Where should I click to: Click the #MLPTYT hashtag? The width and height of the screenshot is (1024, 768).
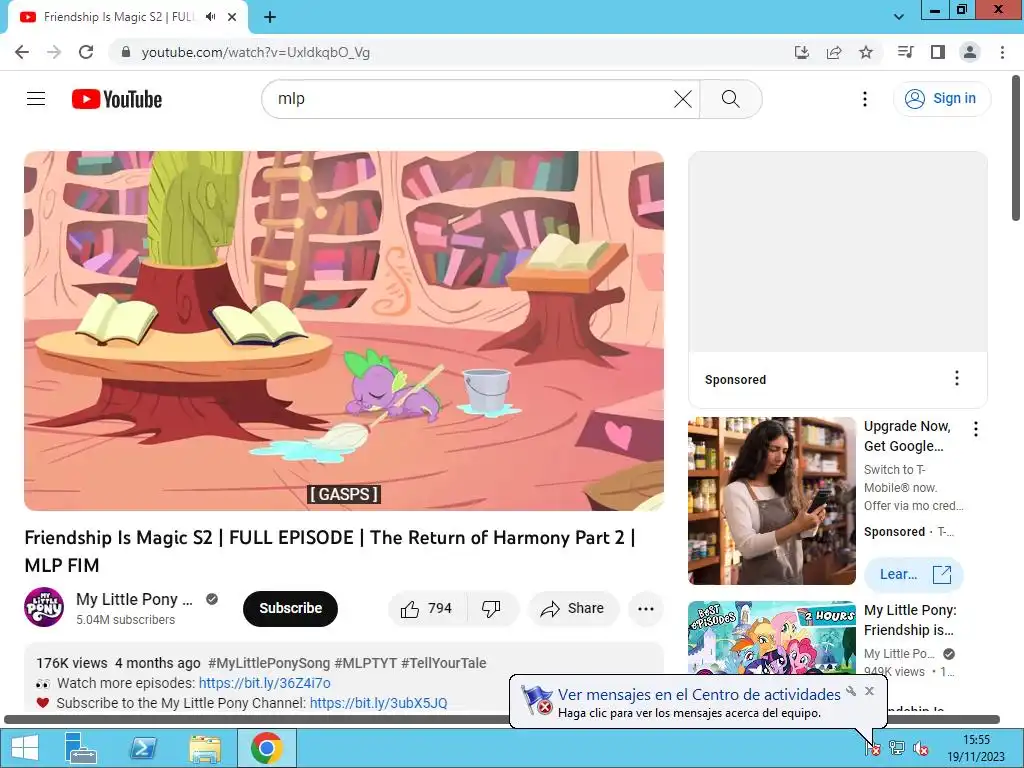click(x=366, y=663)
